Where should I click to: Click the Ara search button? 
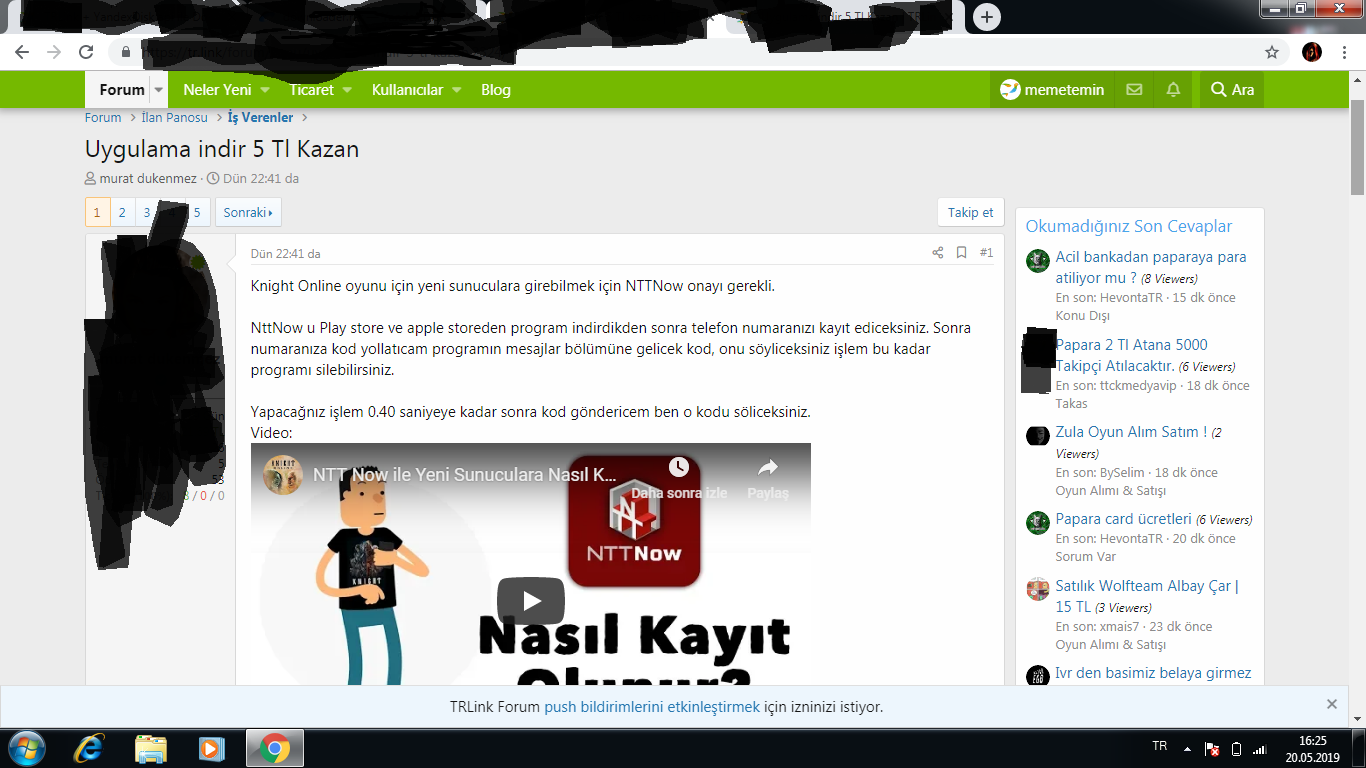click(1232, 90)
